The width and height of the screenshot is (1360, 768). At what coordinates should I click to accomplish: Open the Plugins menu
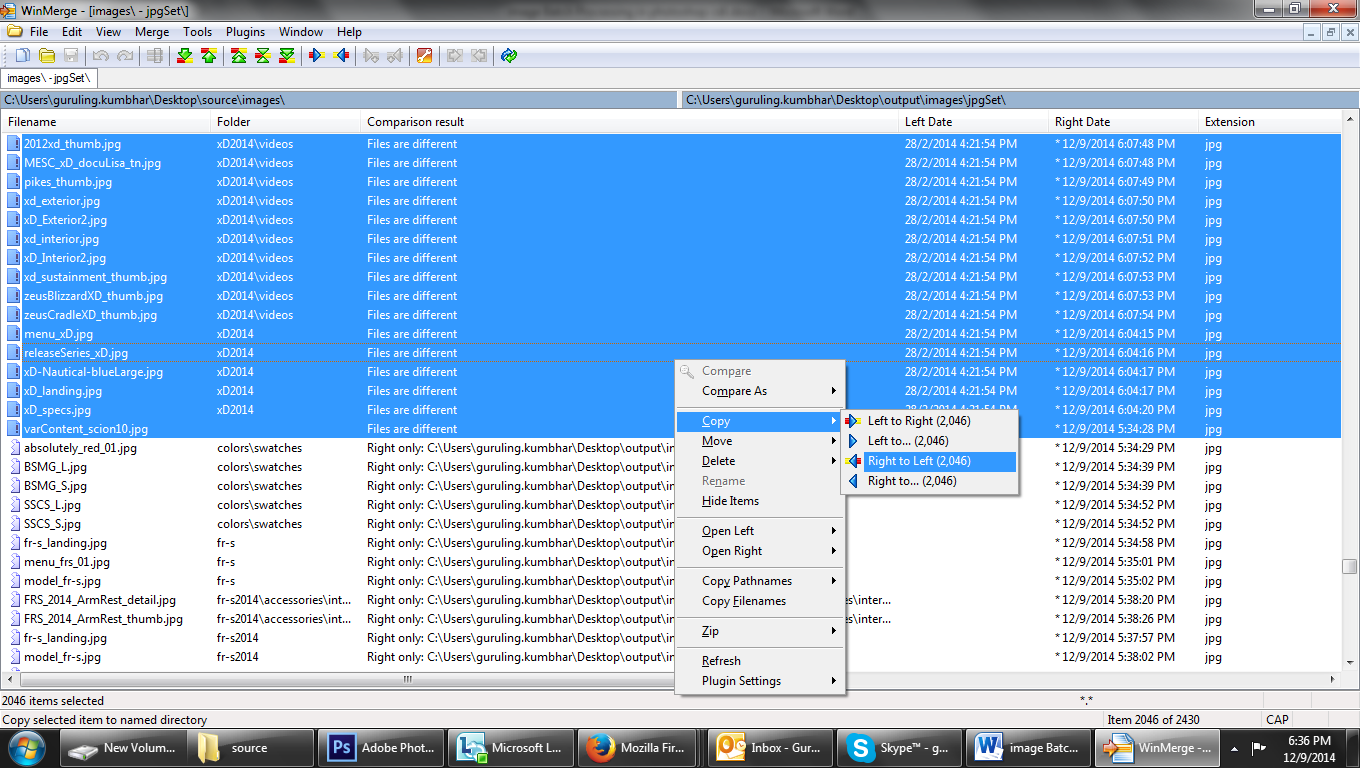(245, 31)
